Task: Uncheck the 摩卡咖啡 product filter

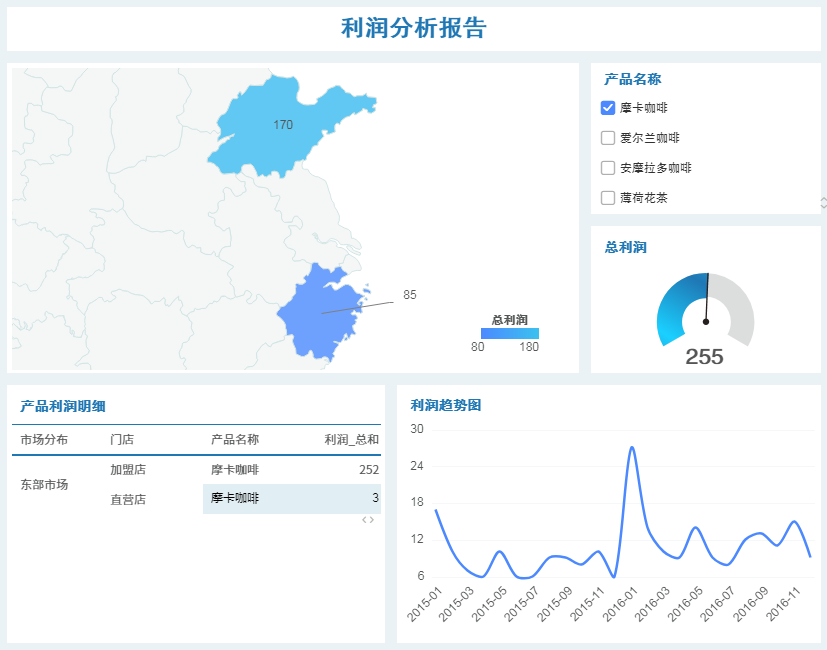Action: click(608, 107)
